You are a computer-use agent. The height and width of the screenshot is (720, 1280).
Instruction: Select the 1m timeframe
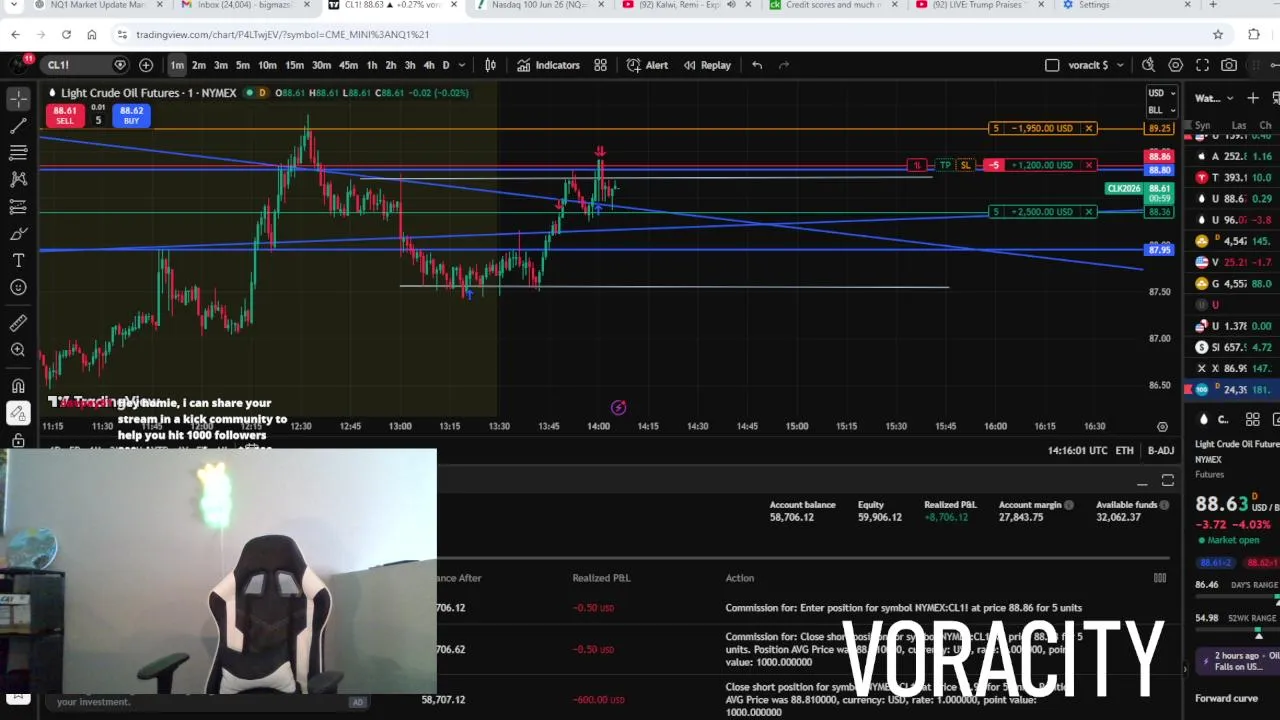(177, 65)
